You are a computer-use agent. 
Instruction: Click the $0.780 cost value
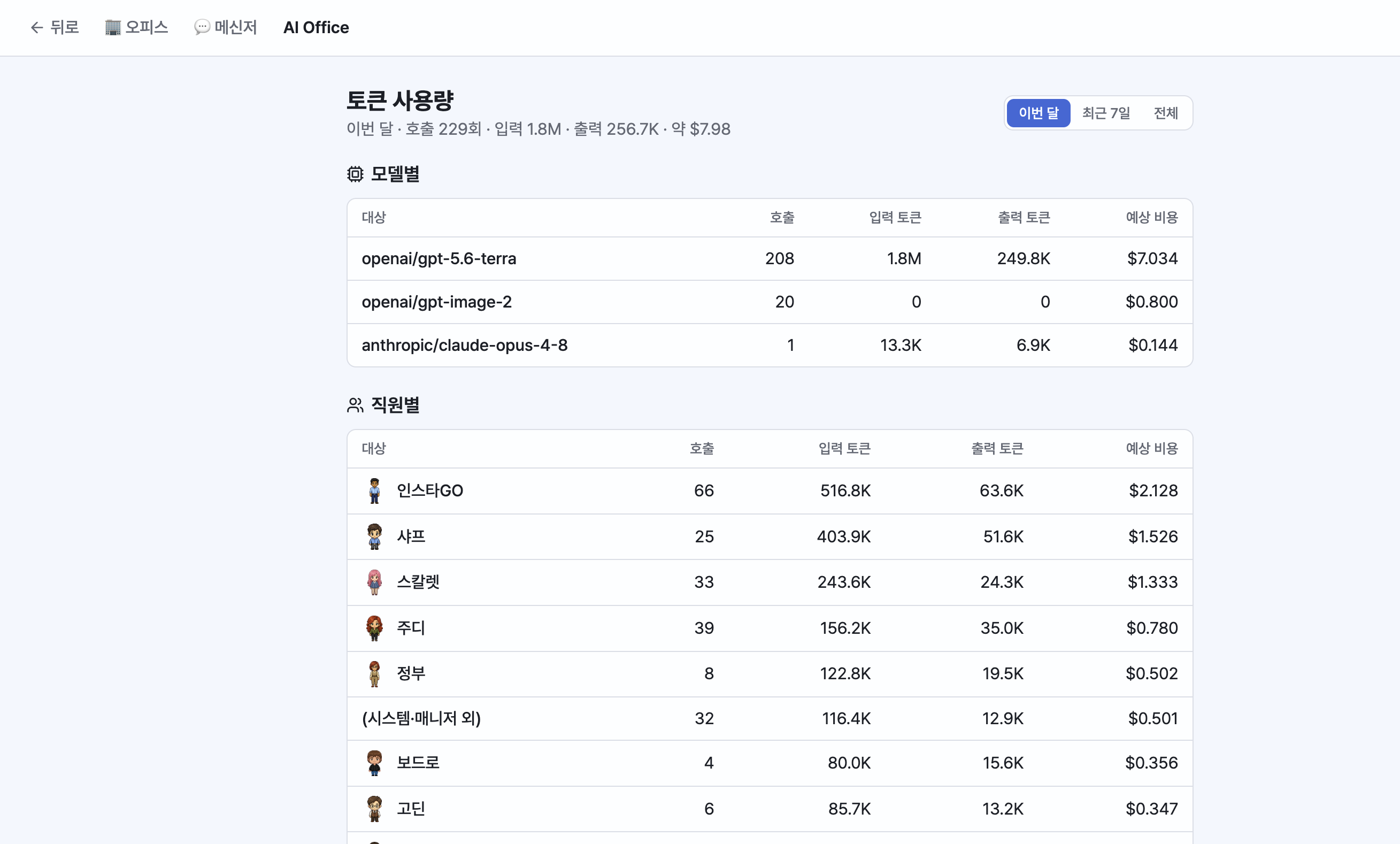tap(1152, 628)
